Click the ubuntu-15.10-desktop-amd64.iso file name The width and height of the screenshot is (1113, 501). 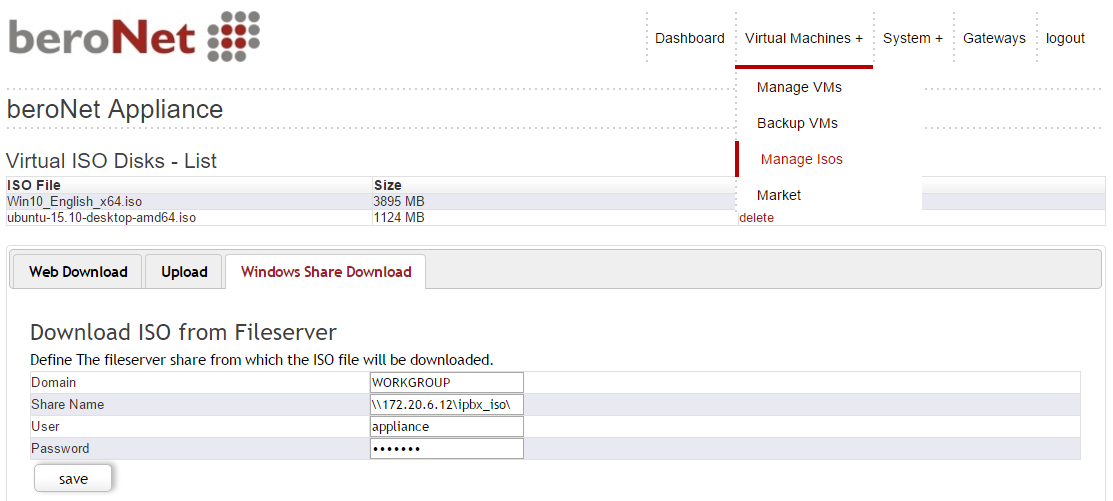pyautogui.click(x=102, y=218)
